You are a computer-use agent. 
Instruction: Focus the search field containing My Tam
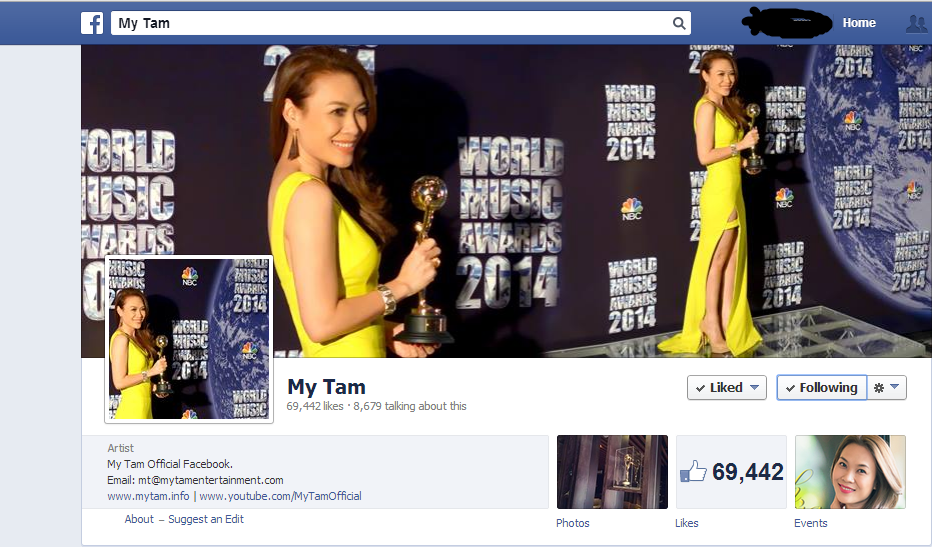click(401, 23)
